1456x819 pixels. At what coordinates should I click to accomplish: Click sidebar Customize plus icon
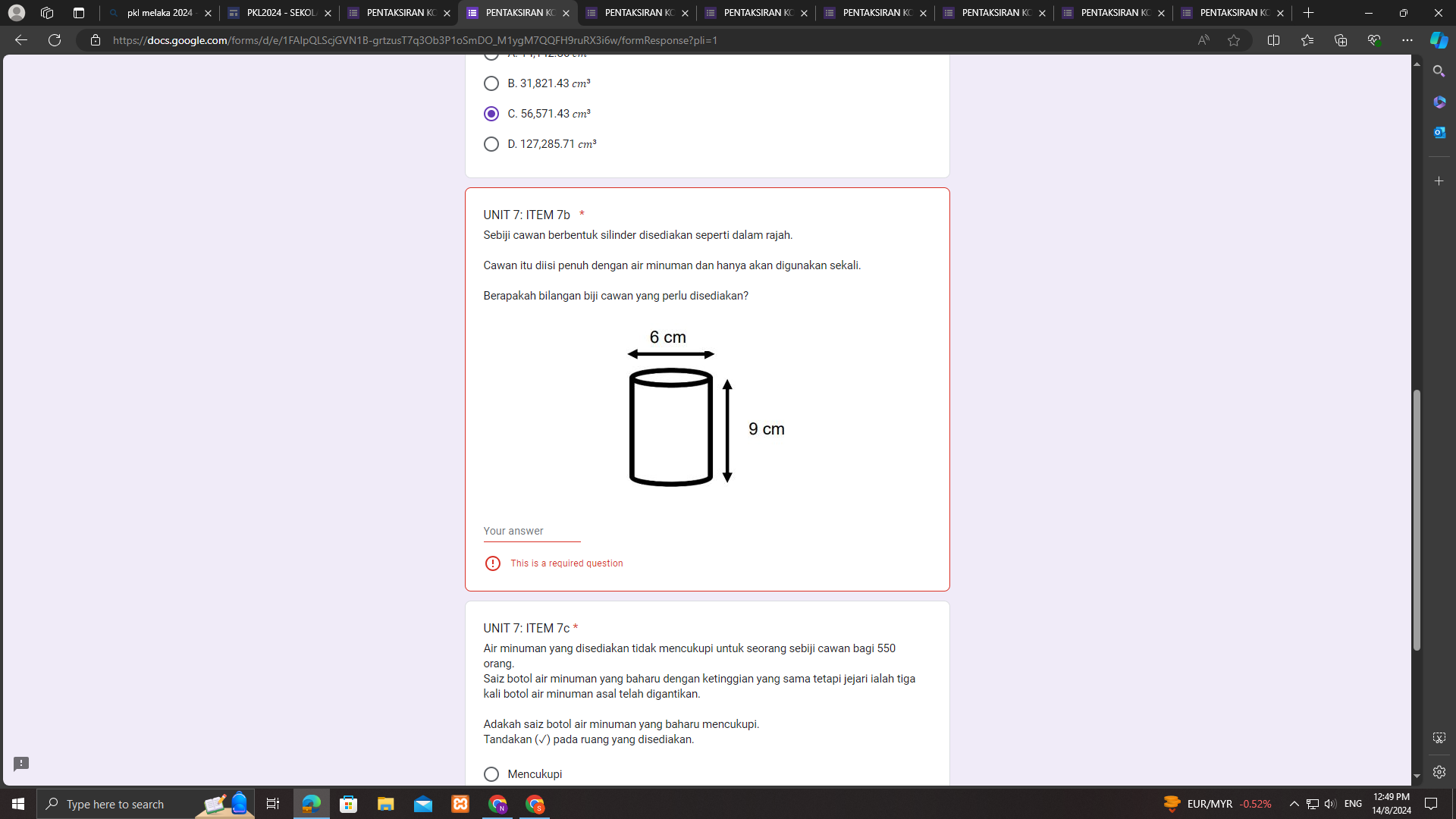coord(1439,181)
